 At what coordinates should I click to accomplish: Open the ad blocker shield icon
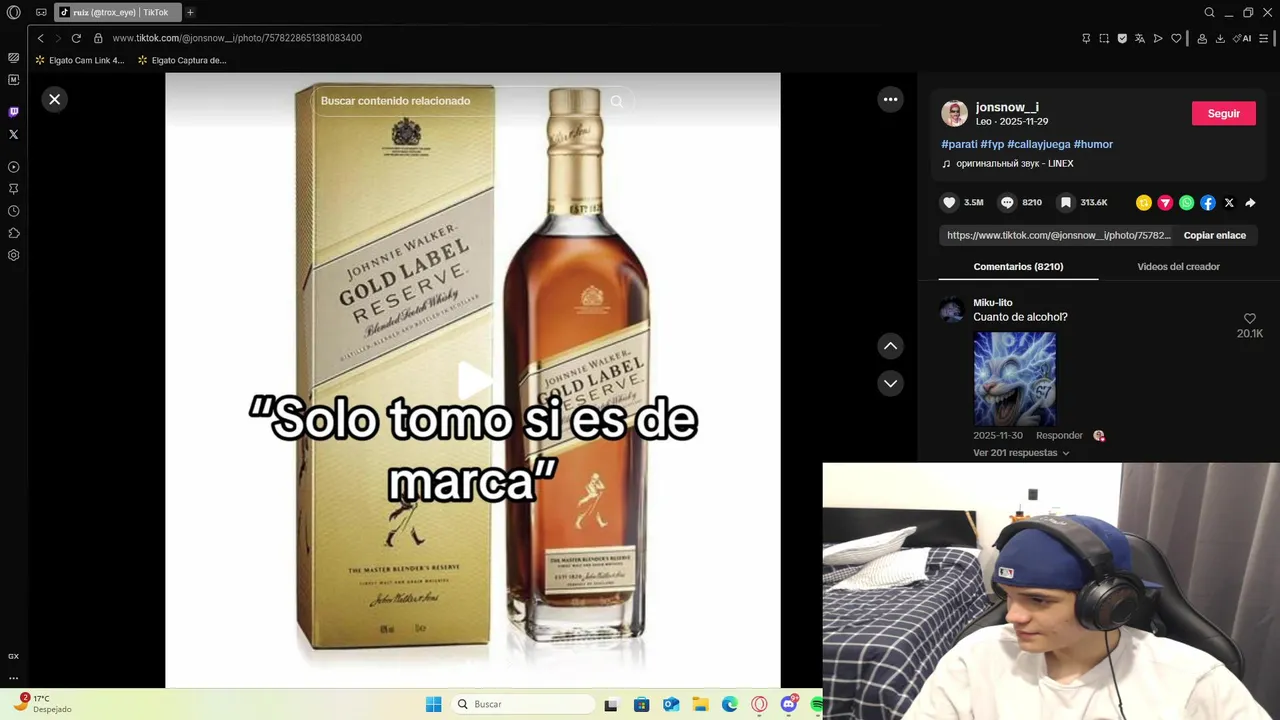[x=1122, y=38]
